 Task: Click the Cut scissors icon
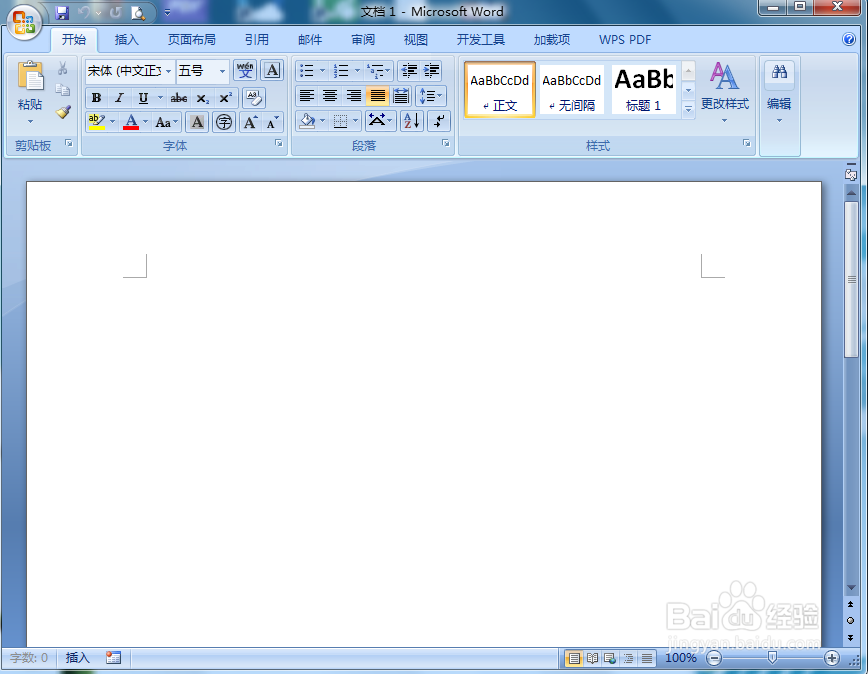click(63, 69)
